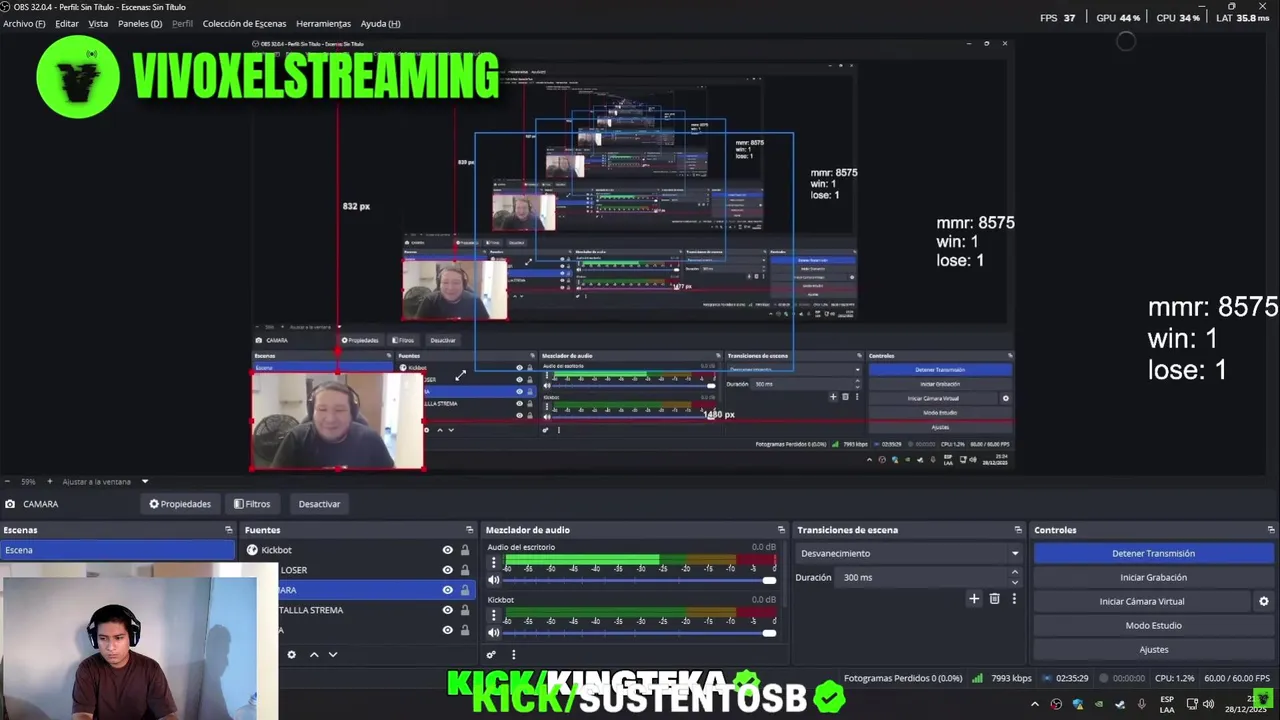Open transition properties three-dot menu
The image size is (1280, 720).
click(1014, 599)
